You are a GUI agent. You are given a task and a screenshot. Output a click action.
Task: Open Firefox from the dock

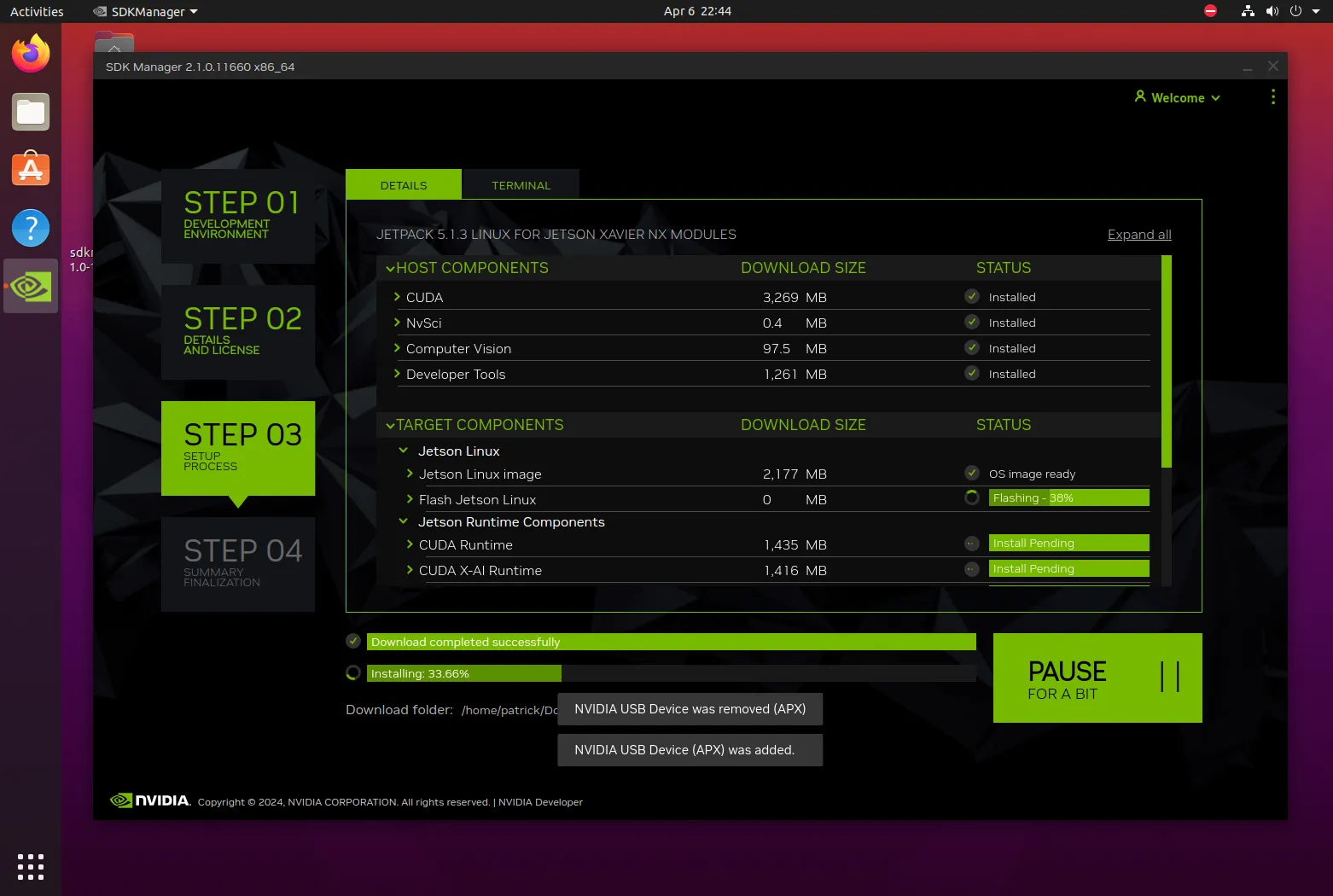(x=31, y=53)
